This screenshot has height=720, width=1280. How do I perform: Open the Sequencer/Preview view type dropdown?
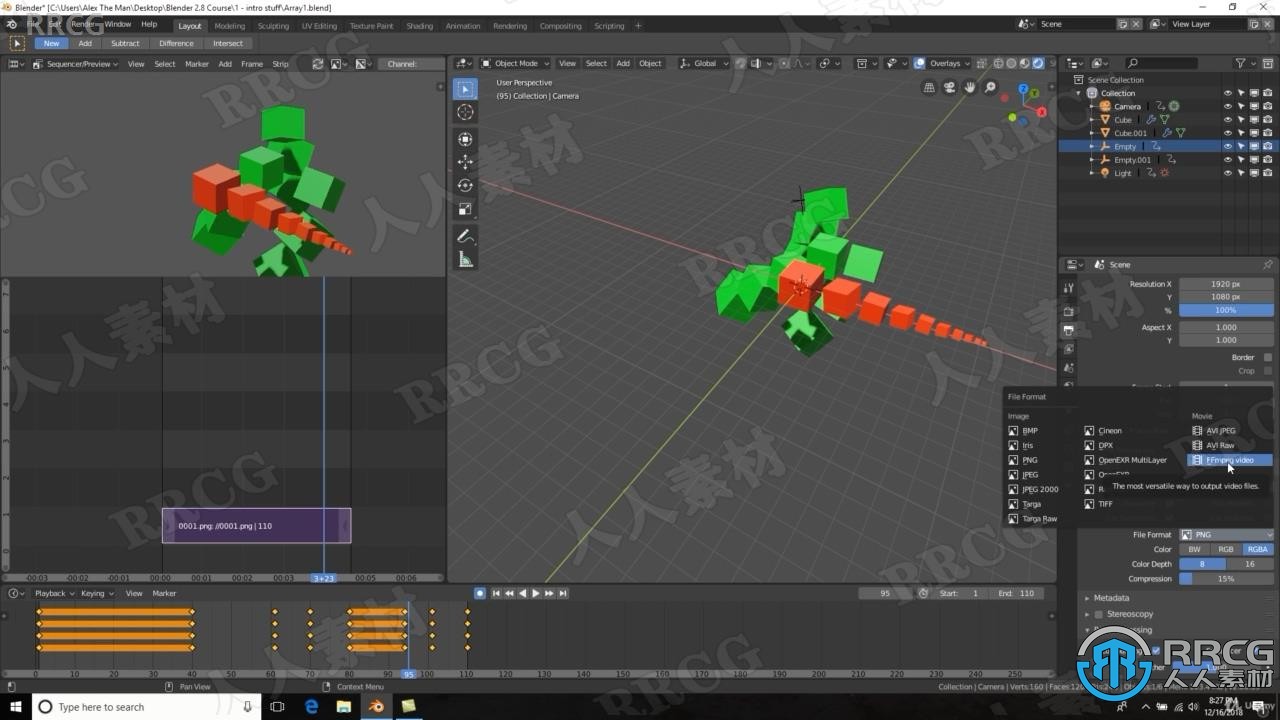tap(75, 64)
